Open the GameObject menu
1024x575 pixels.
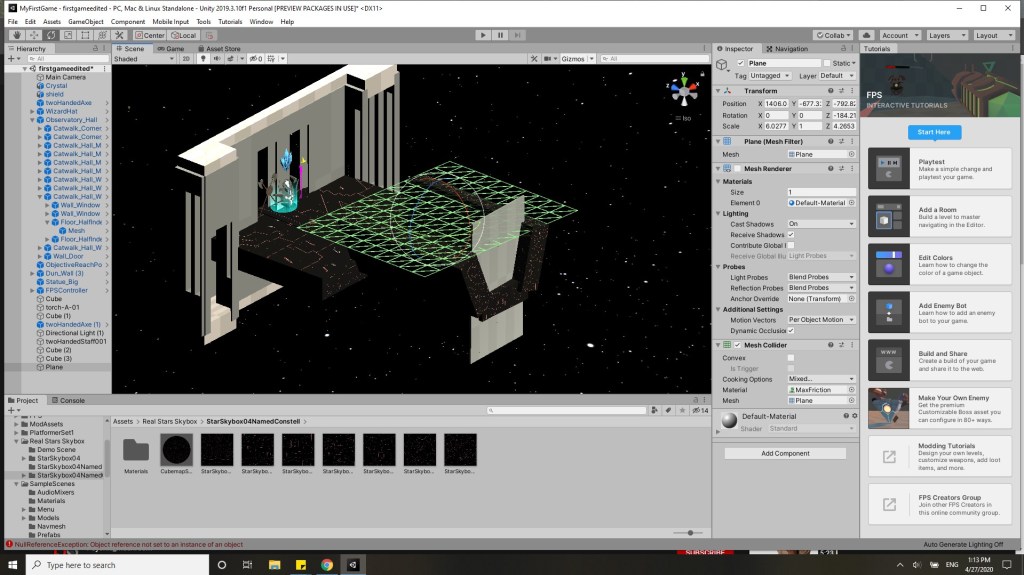88,21
